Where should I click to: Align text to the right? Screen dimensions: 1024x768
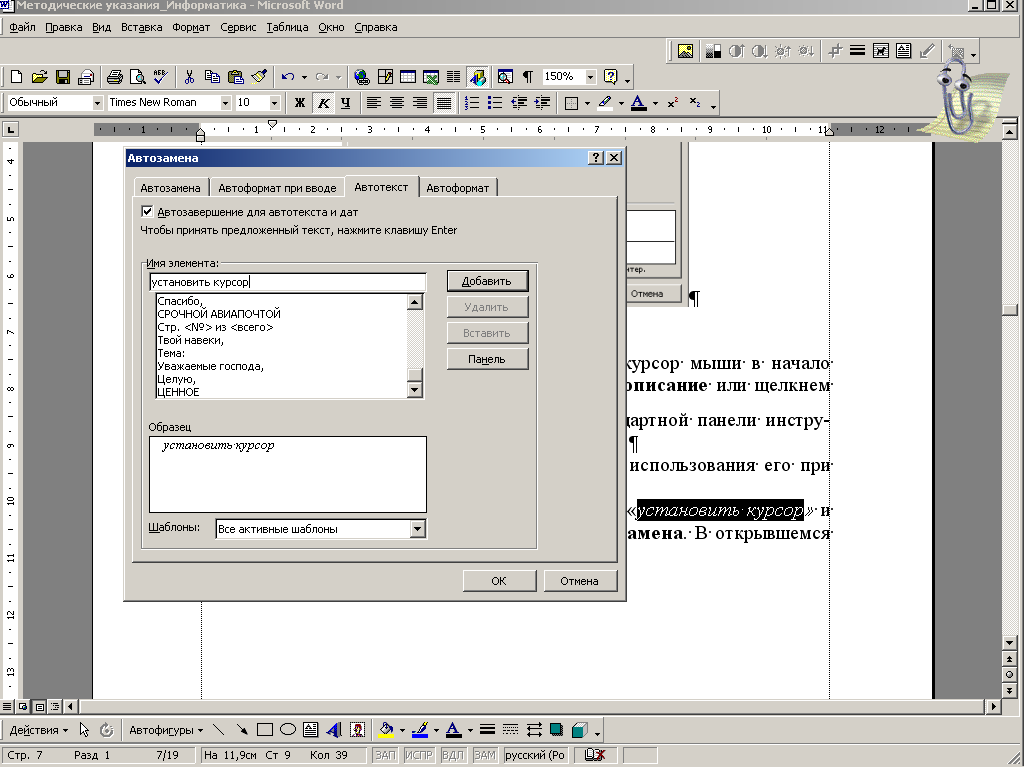(420, 103)
